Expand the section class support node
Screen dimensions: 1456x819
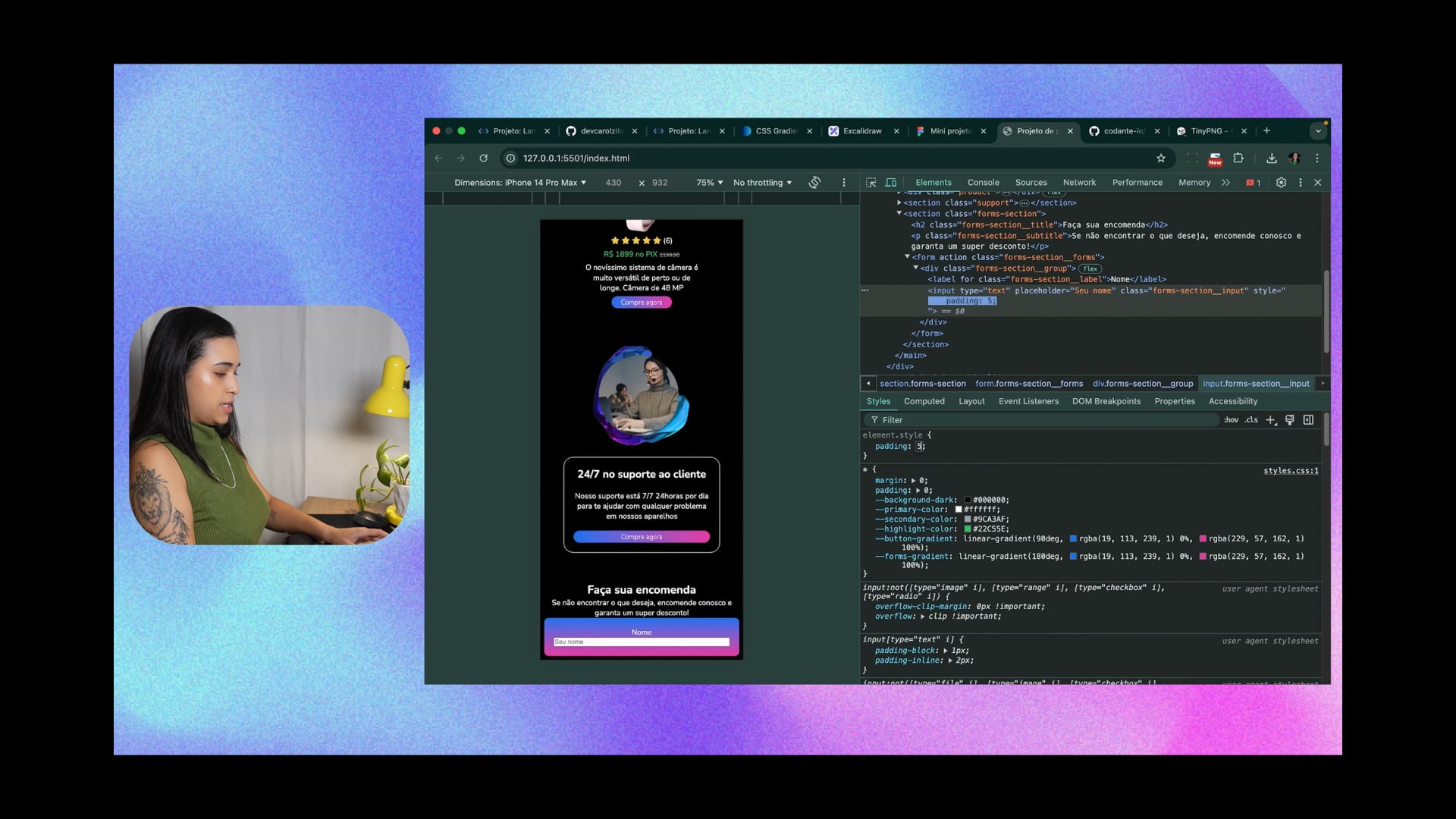(899, 202)
